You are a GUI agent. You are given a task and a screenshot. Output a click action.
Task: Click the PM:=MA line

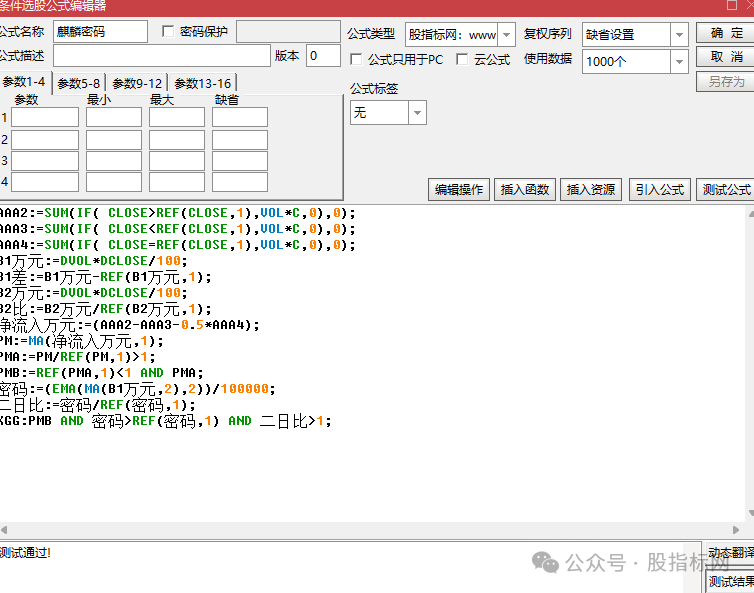pos(81,341)
